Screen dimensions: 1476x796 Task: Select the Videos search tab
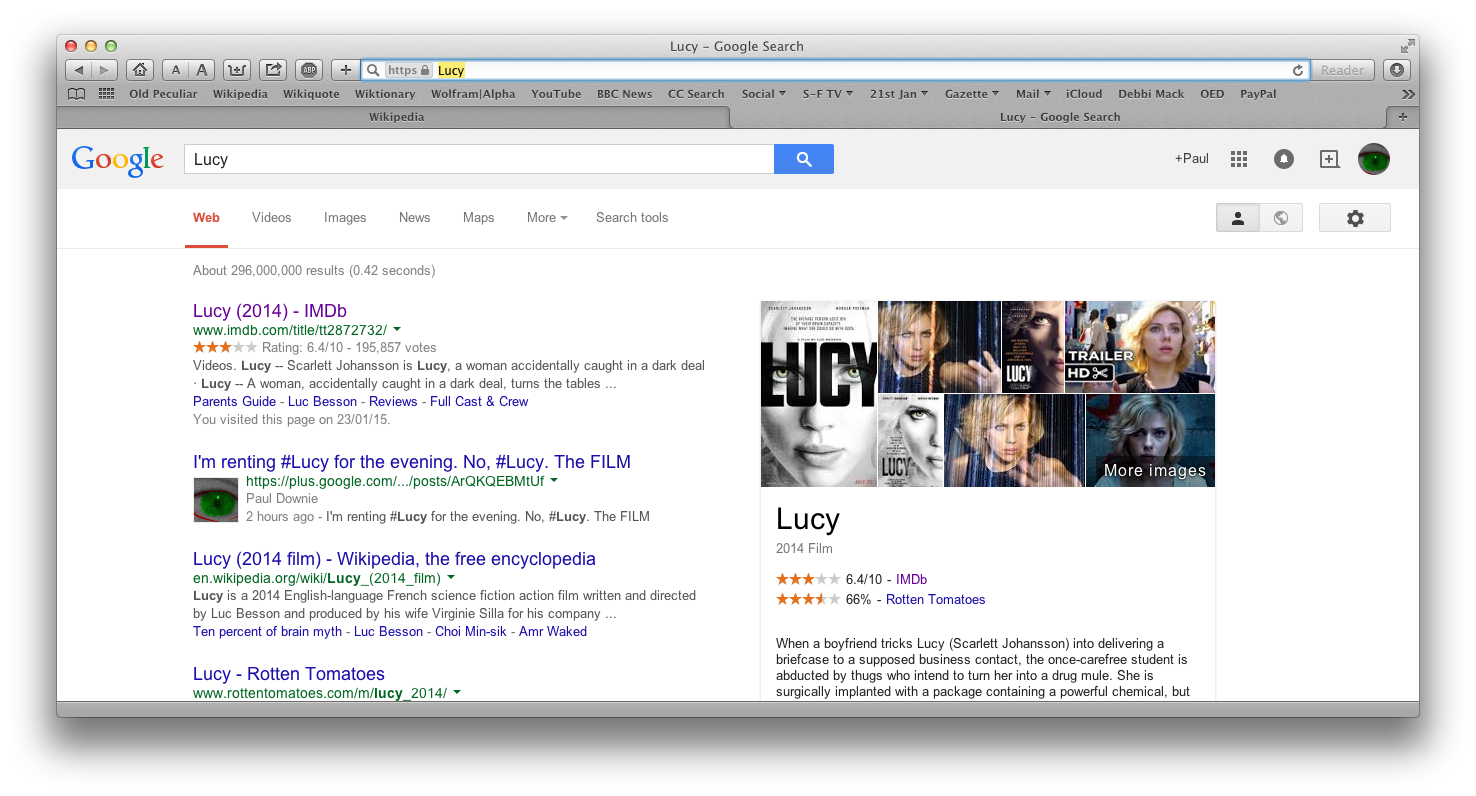[272, 217]
